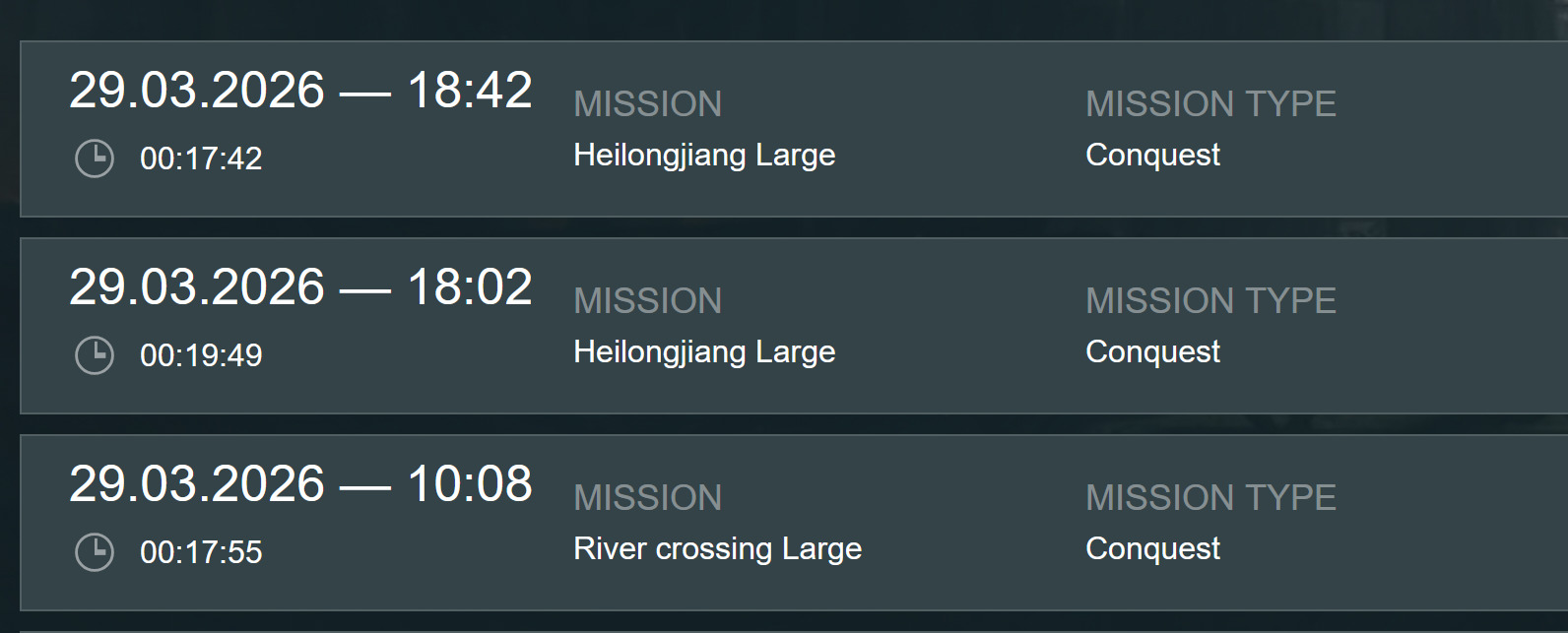Select Heilongjiang Large in the 18:02 replay

pos(704,351)
